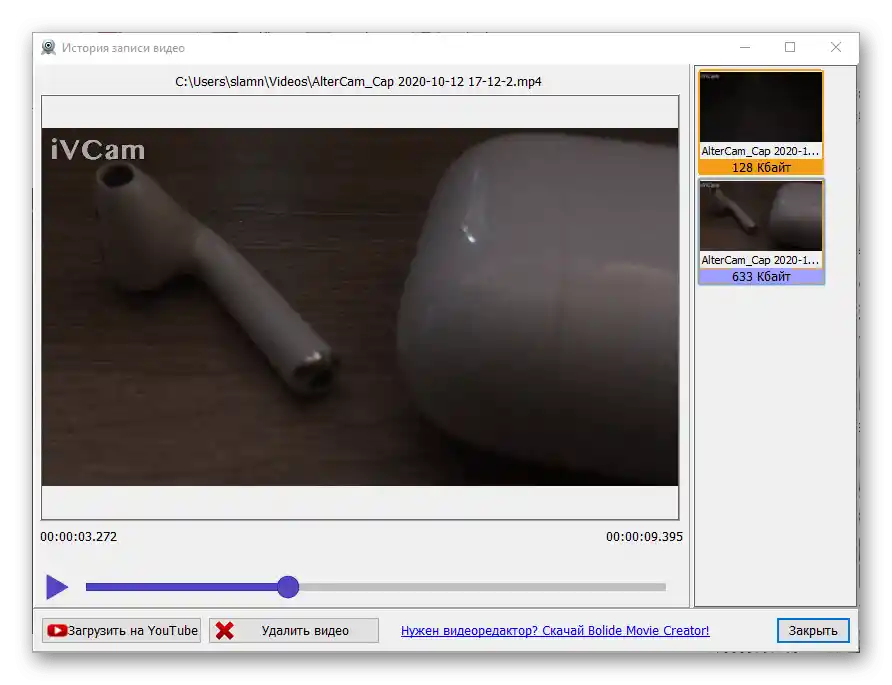Click the Загрузить на YouTube button
The width and height of the screenshot is (892, 685).
(122, 630)
